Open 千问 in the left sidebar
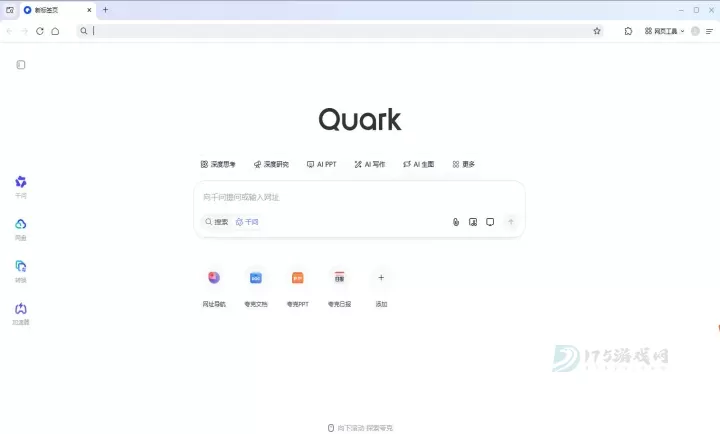Screen dimensions: 720x434 point(21,187)
